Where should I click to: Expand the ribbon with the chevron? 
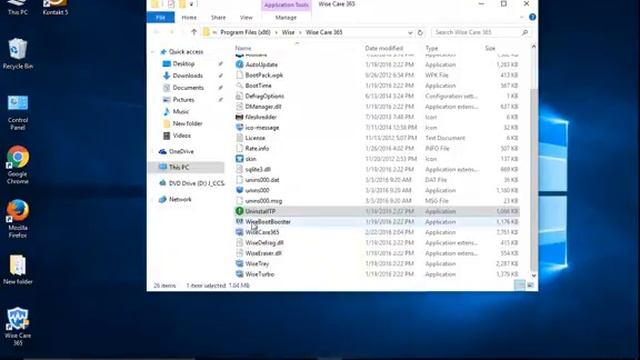point(522,17)
